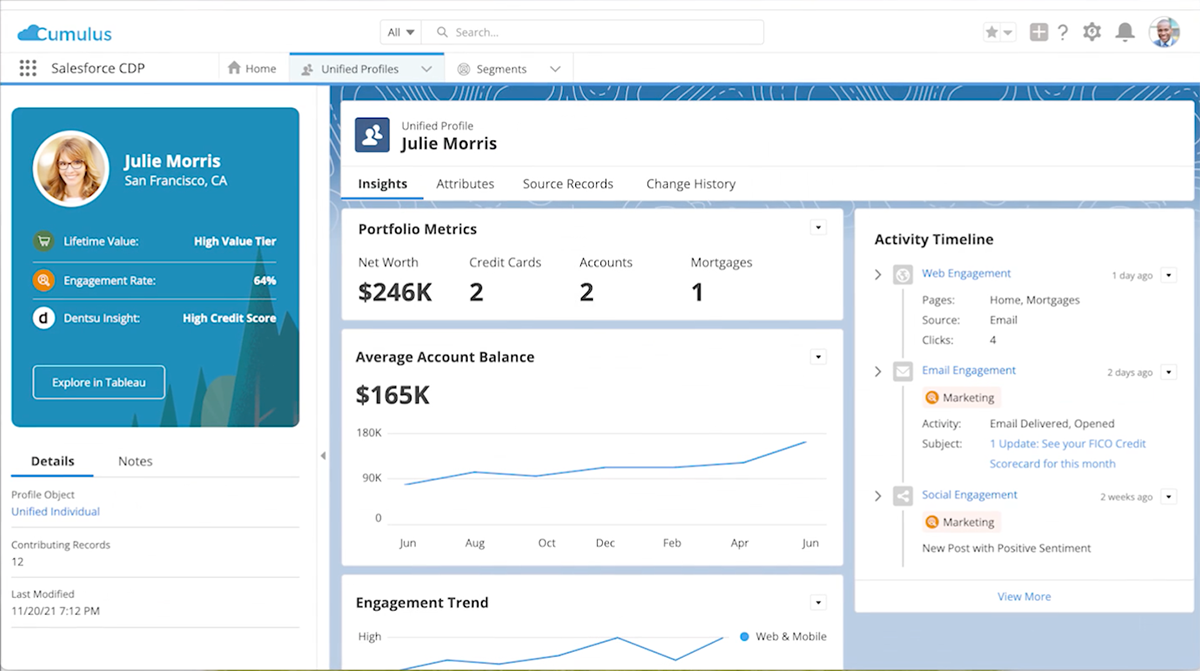Screen dimensions: 1200x671
Task: Open the user avatar menu
Action: coord(1164,32)
